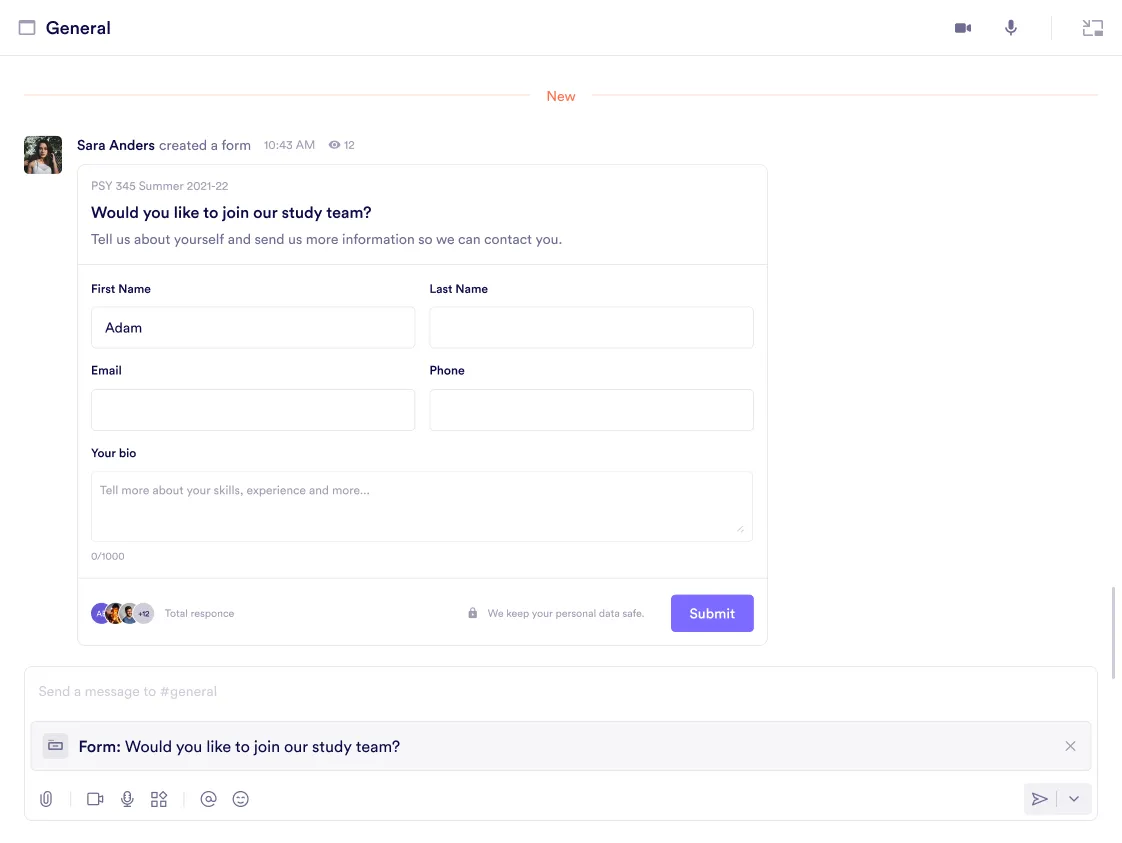Screen dimensions: 1122x843
Task: Click the paperclip attachment icon
Action: click(x=46, y=799)
